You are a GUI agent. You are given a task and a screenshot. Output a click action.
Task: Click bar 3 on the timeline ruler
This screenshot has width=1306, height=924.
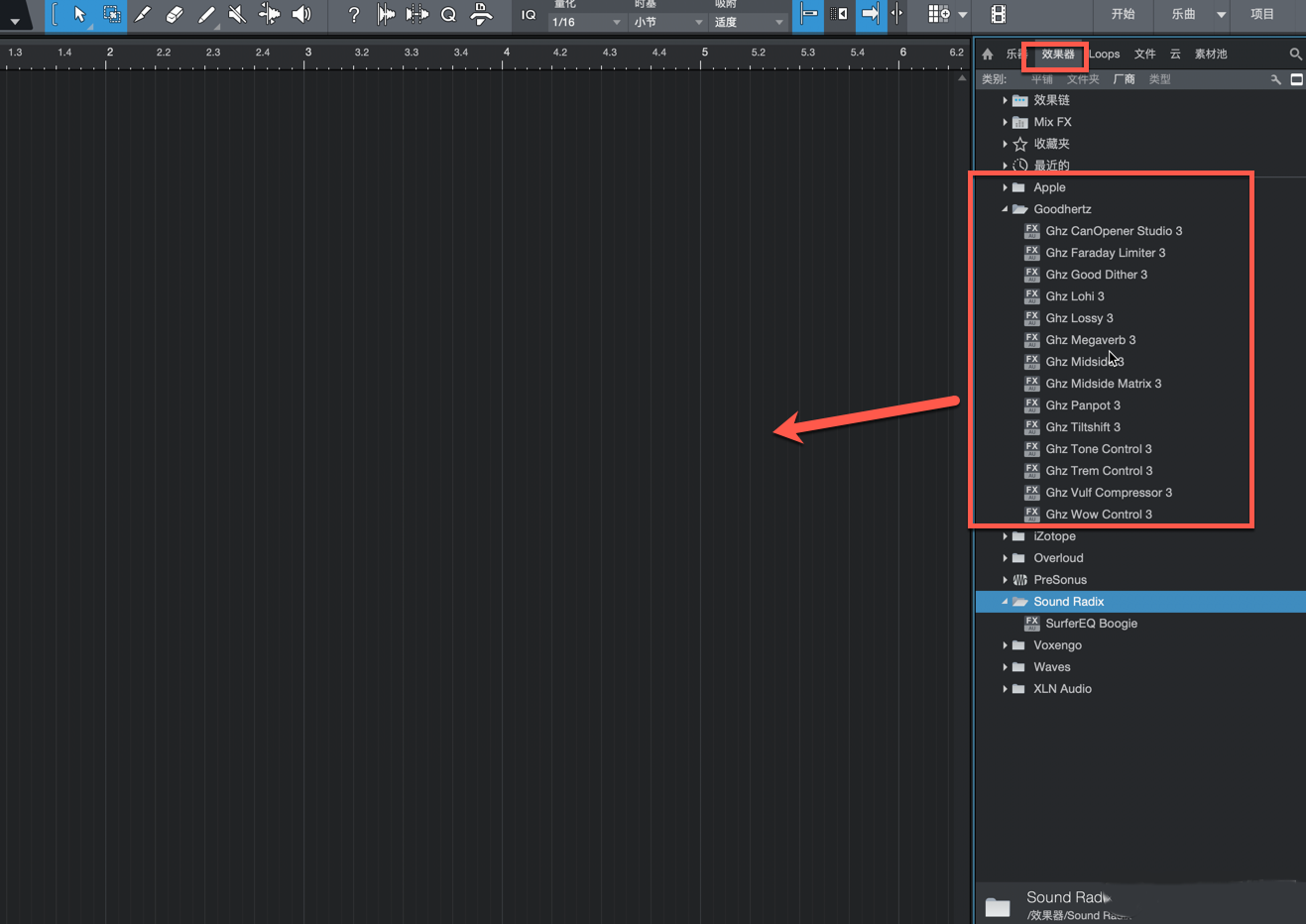[307, 53]
